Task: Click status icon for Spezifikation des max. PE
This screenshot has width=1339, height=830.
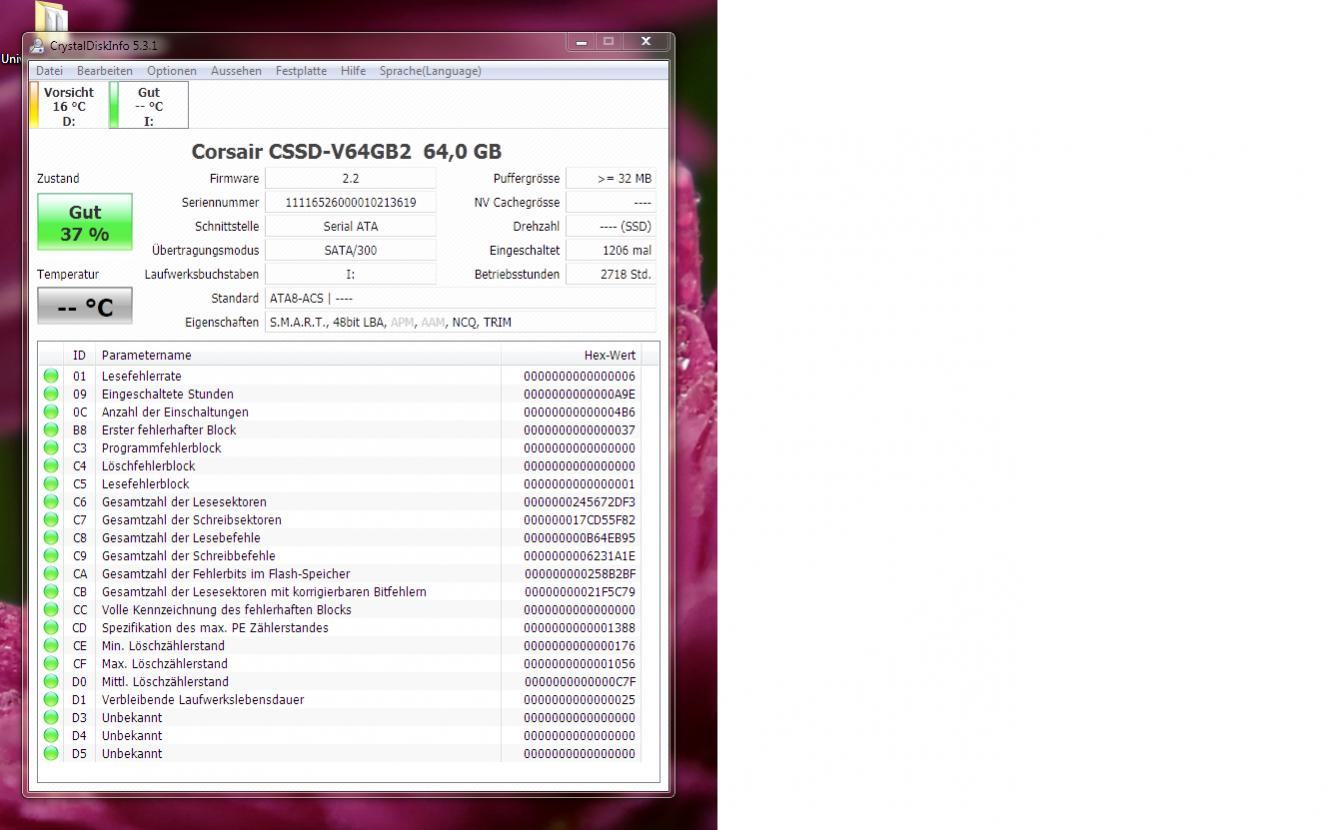Action: click(x=51, y=628)
